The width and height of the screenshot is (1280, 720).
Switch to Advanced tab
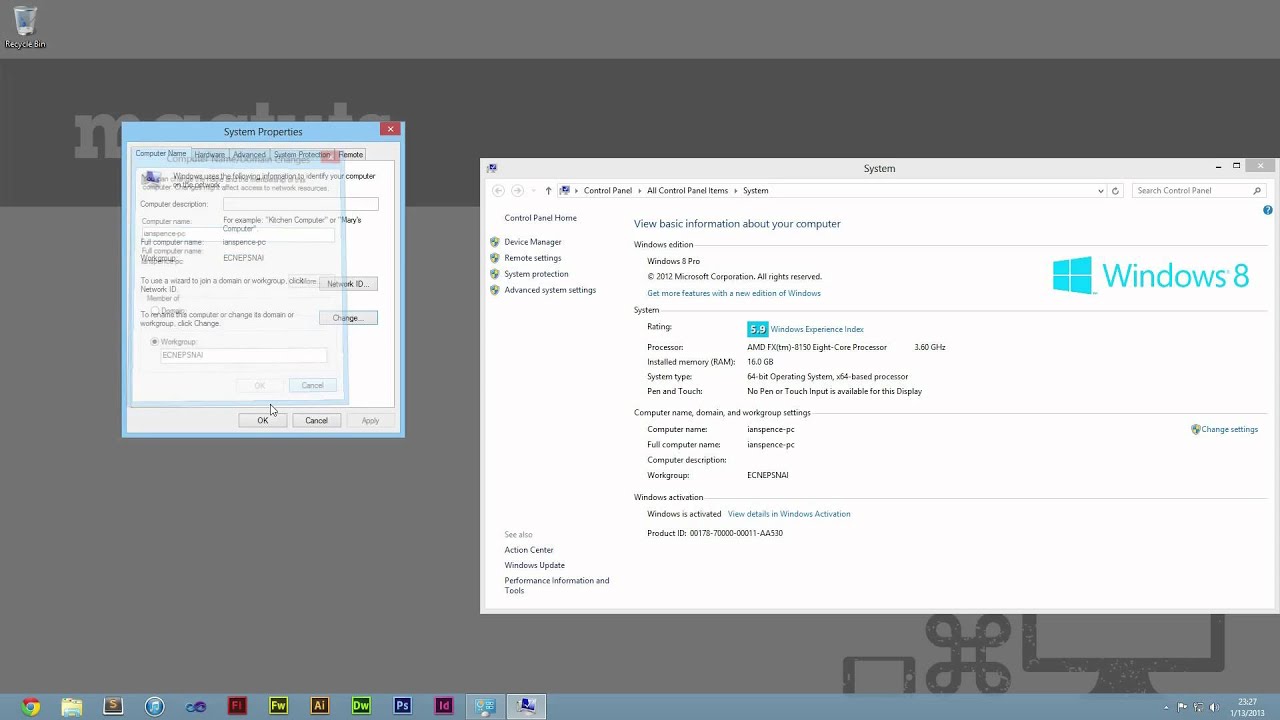tap(249, 155)
